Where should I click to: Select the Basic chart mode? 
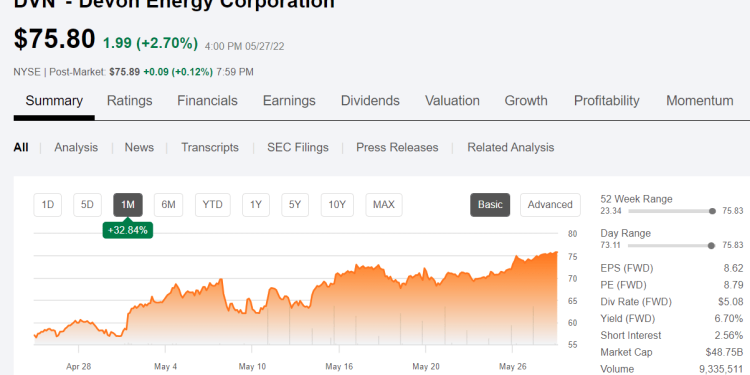[x=490, y=205]
